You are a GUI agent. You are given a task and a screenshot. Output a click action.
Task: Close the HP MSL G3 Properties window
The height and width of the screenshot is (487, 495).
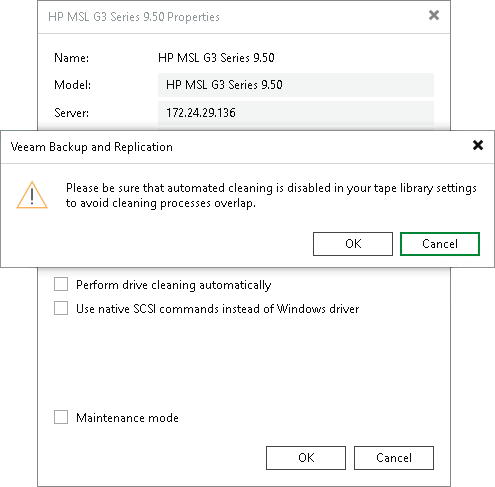[434, 15]
